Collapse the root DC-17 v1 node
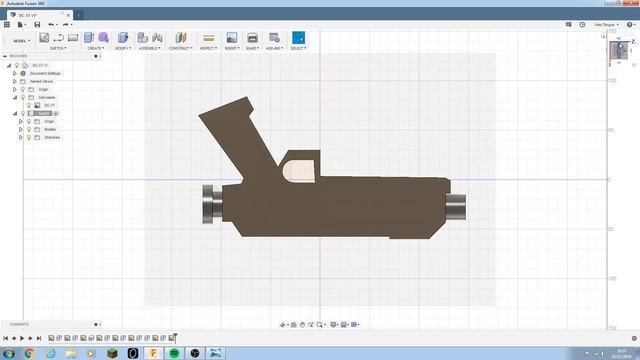Viewport: 640px width, 360px height. 9,65
